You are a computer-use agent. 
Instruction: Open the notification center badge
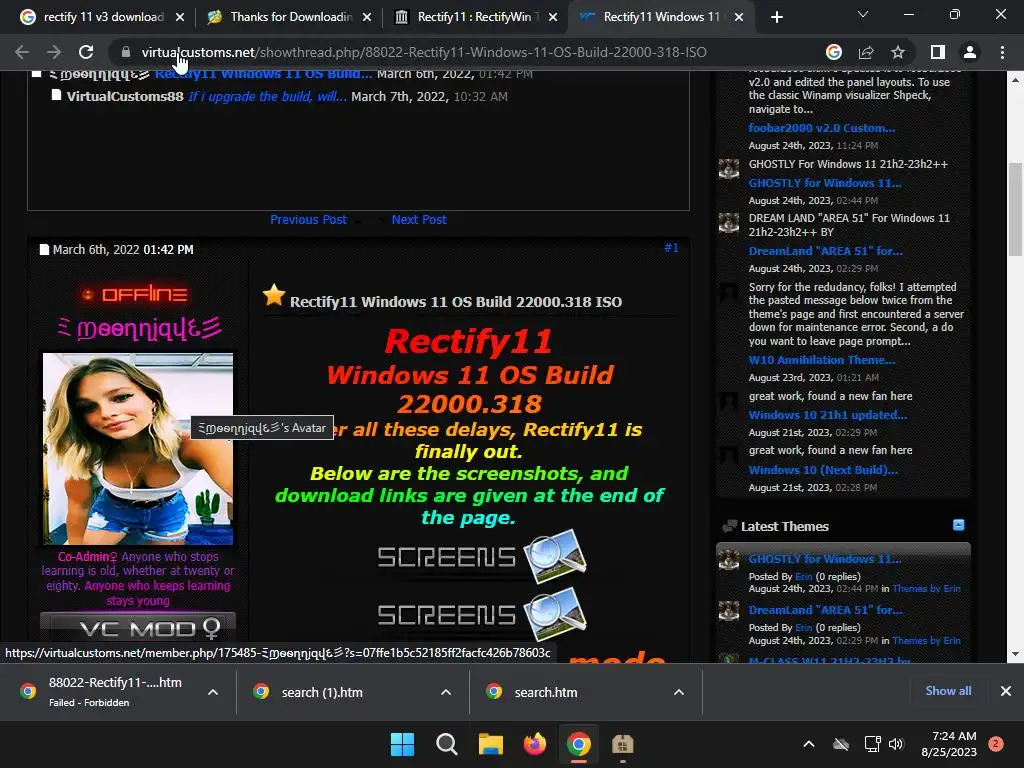tap(996, 744)
